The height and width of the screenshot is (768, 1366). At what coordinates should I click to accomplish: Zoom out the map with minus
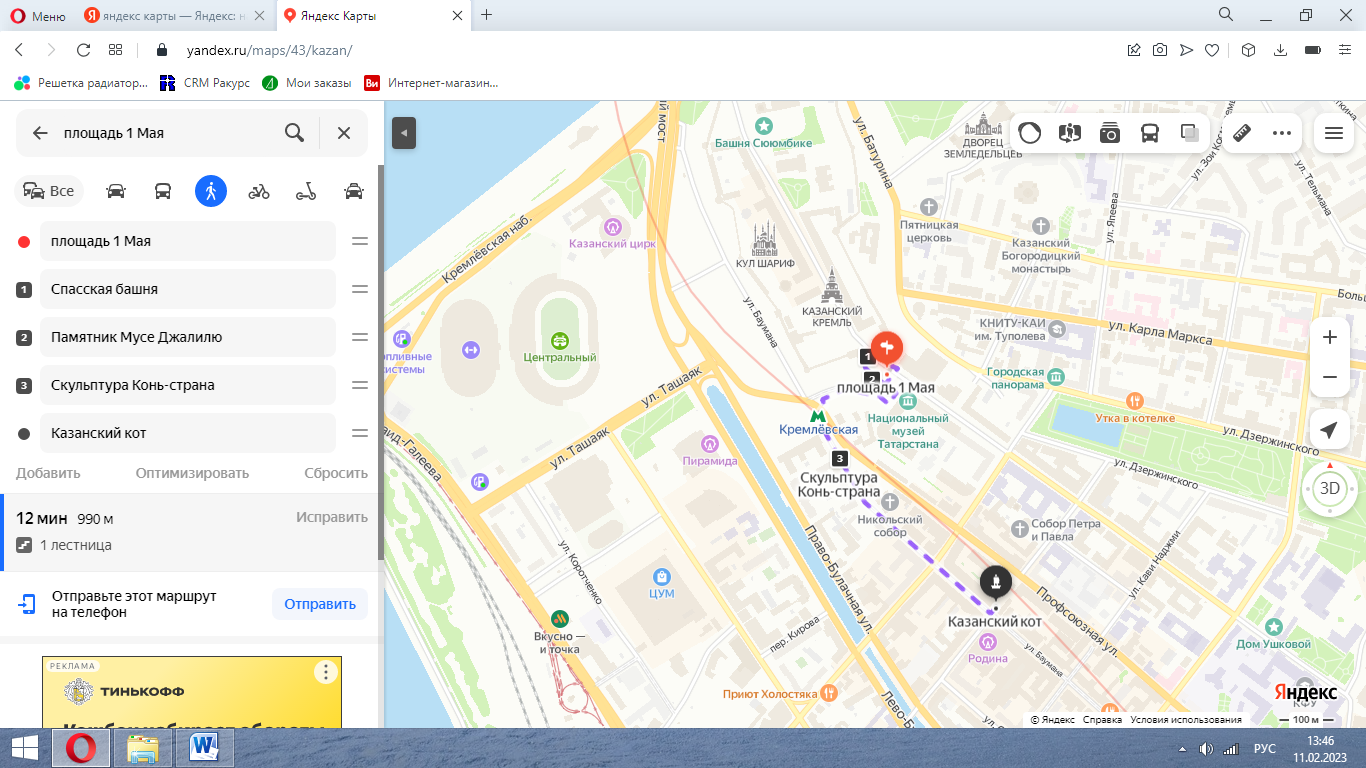coord(1330,377)
